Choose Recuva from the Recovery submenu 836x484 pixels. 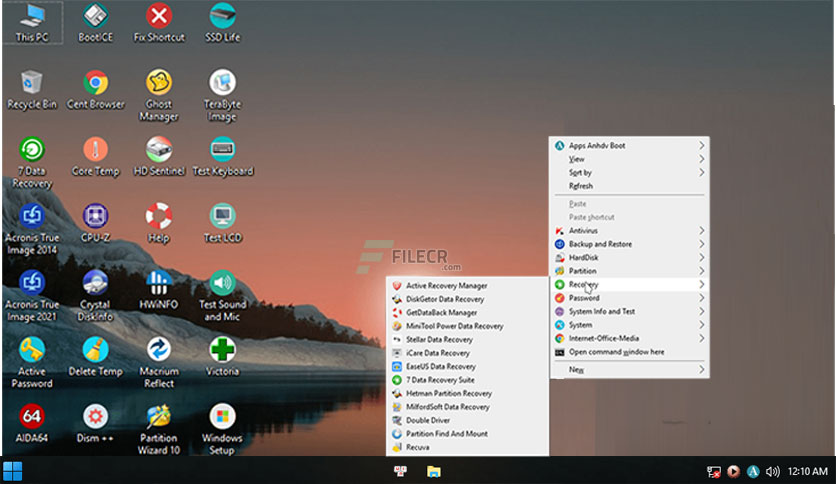(x=418, y=448)
